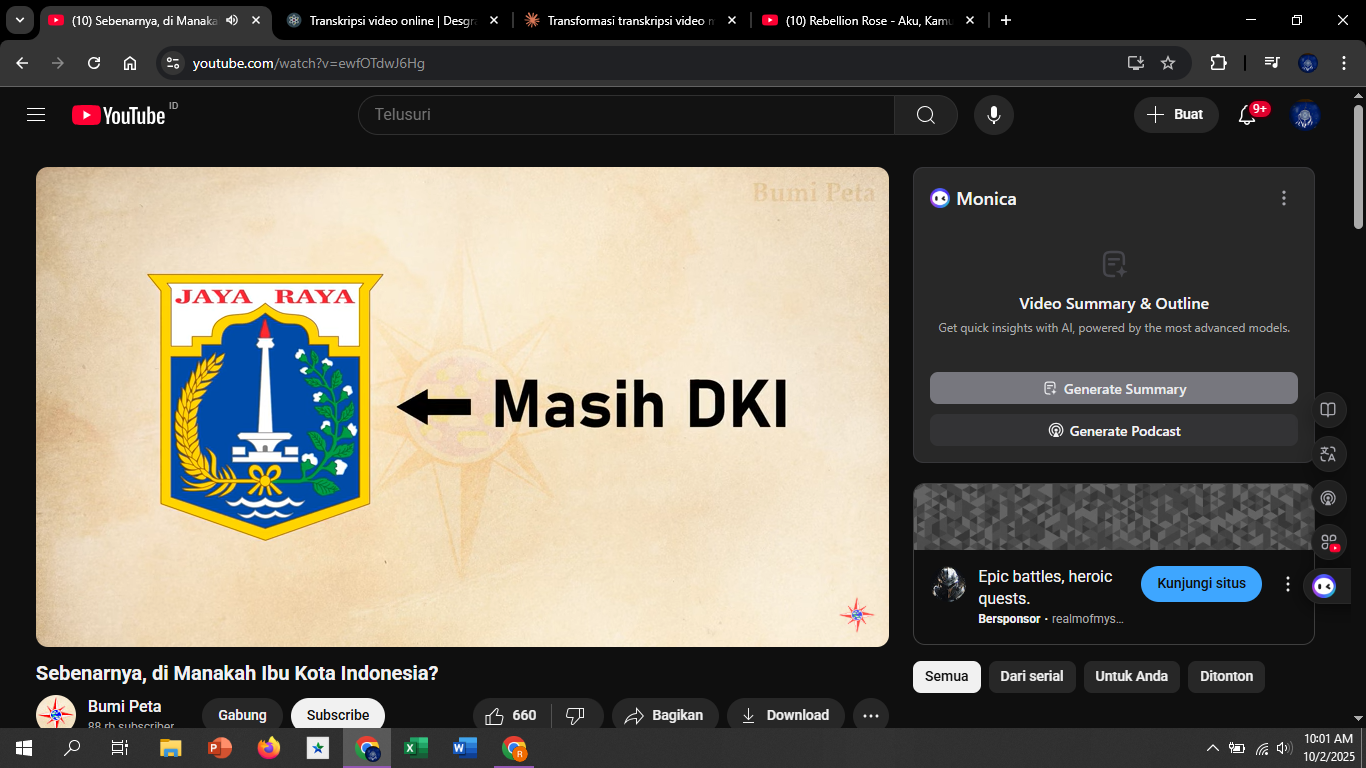This screenshot has width=1366, height=768.
Task: Go back to the previous page
Action: click(x=22, y=63)
